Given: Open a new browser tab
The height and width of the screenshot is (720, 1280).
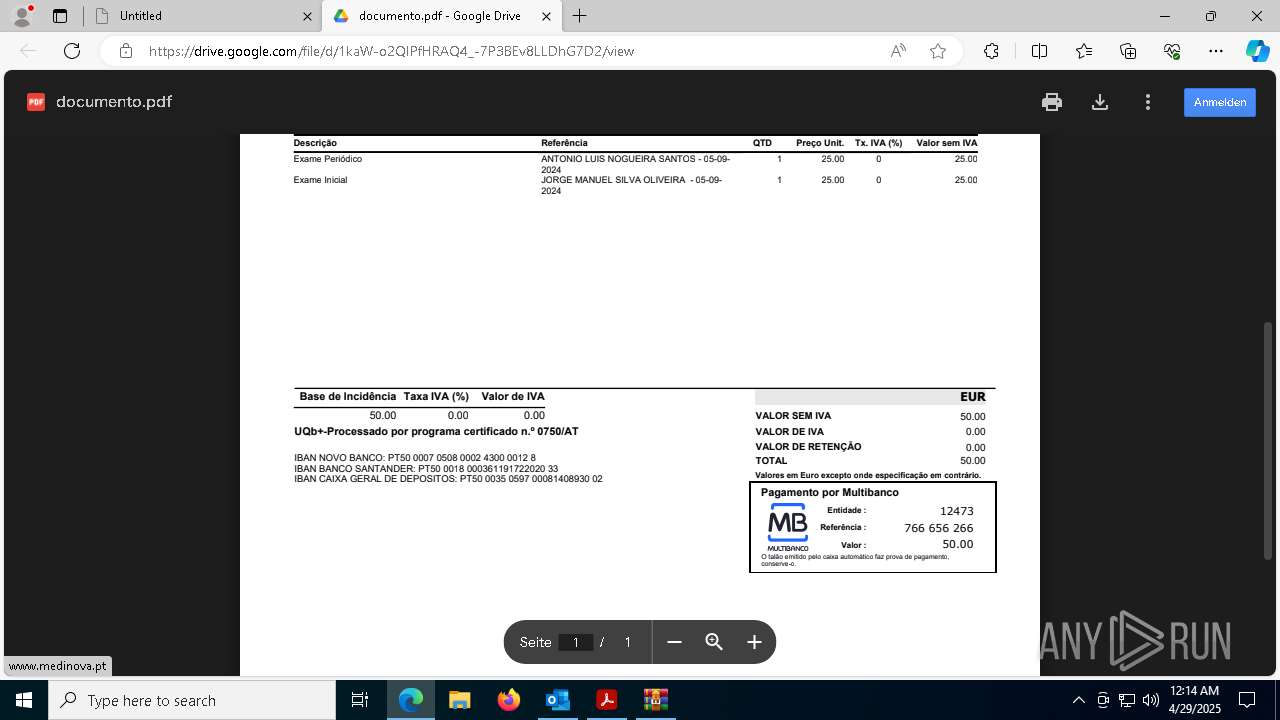Looking at the screenshot, I should click(580, 16).
